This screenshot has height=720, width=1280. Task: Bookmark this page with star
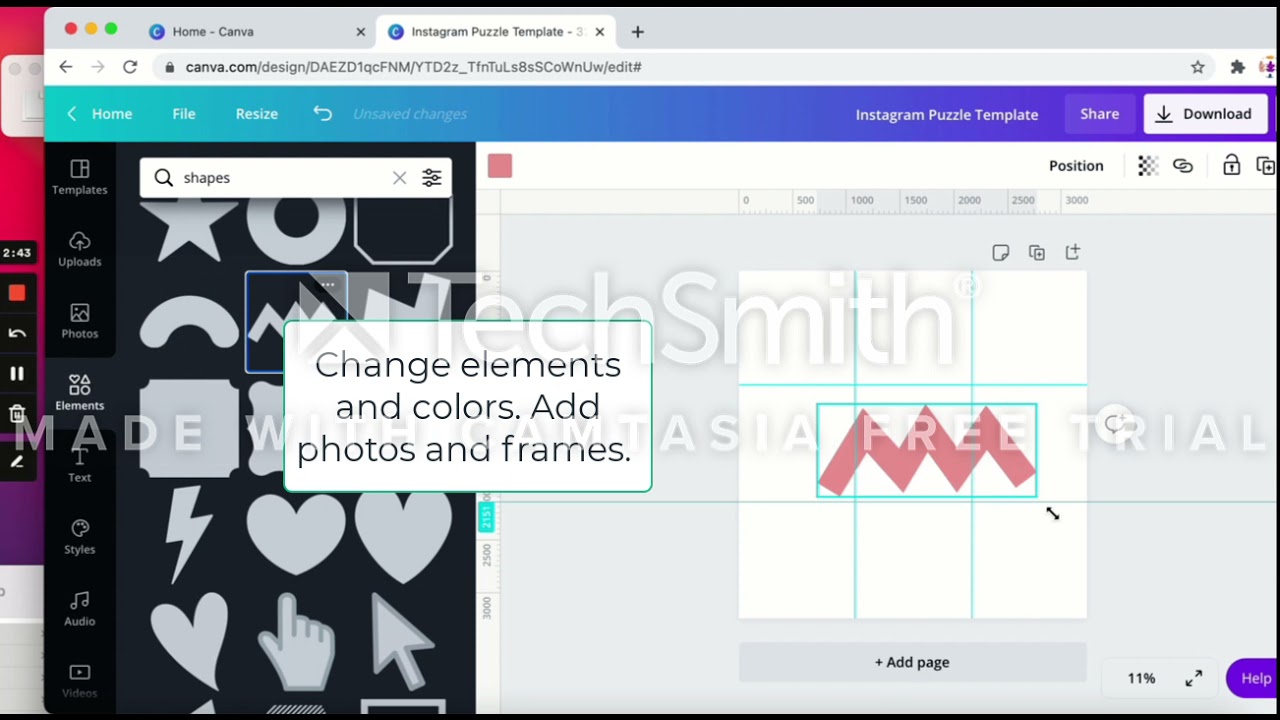pos(1197,67)
